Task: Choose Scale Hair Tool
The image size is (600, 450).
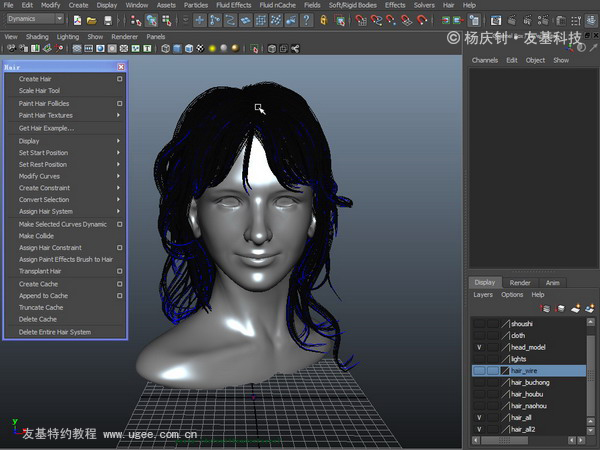Action: click(x=39, y=91)
